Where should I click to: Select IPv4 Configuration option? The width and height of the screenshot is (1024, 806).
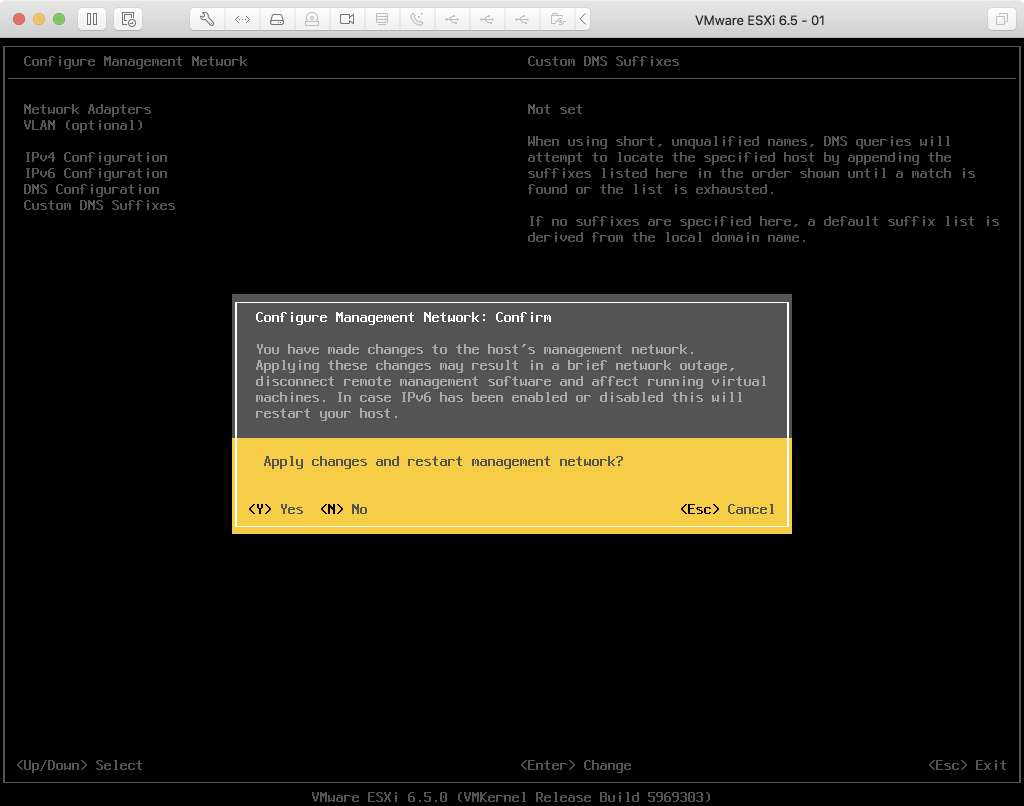(95, 157)
